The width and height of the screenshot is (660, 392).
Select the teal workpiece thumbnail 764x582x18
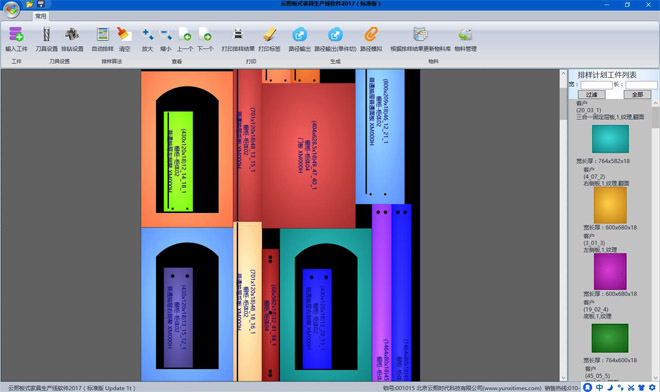coord(610,139)
